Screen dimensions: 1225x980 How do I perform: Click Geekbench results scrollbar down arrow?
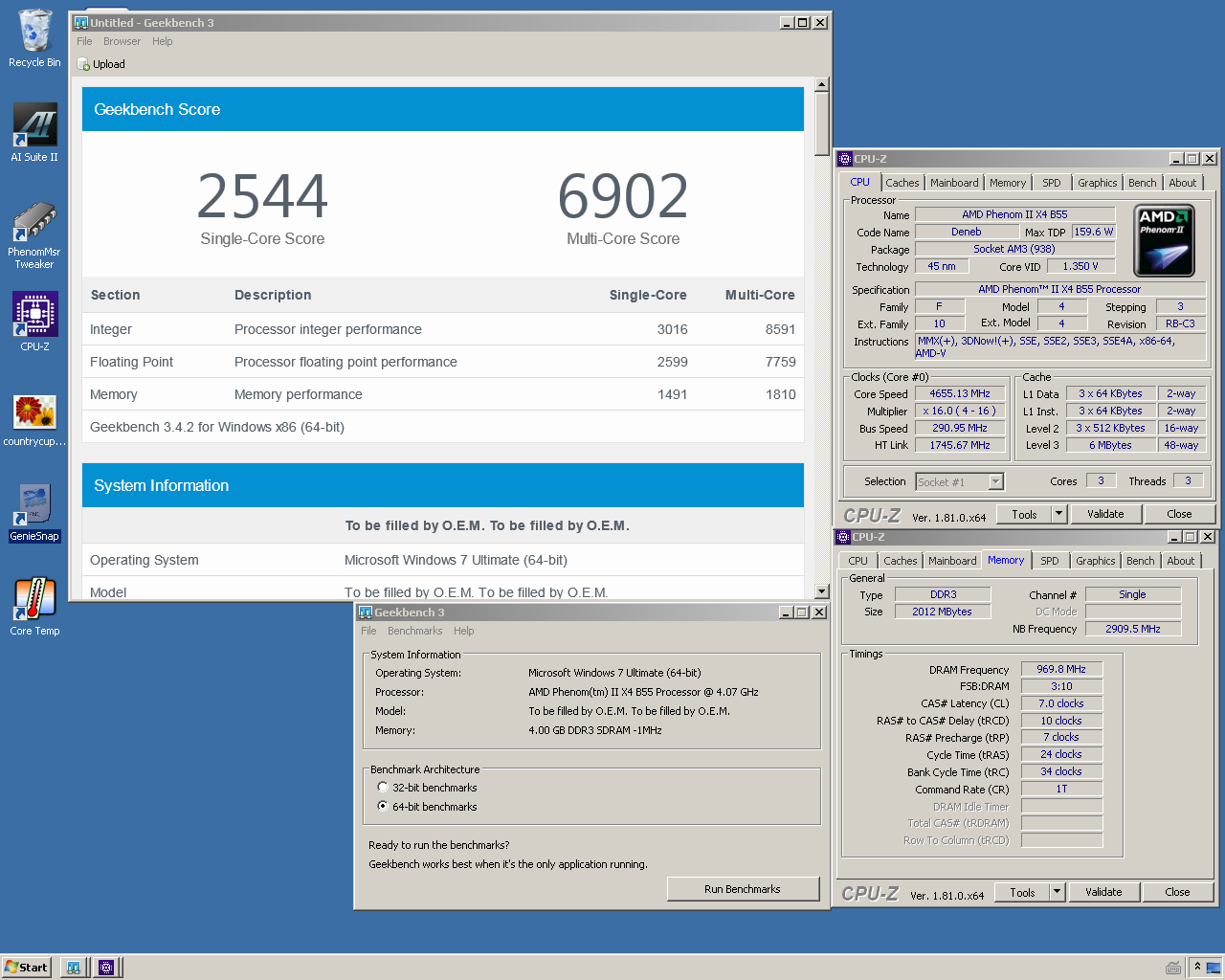tap(821, 591)
